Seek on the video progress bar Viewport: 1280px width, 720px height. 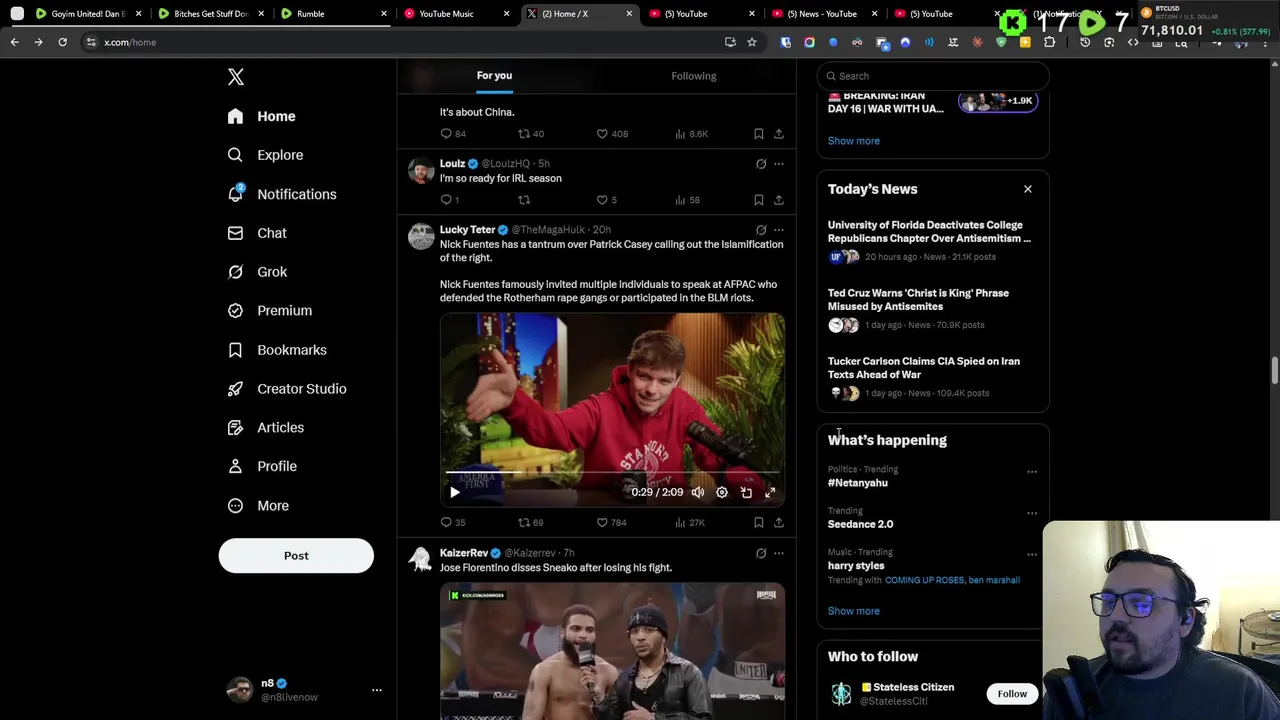(612, 472)
